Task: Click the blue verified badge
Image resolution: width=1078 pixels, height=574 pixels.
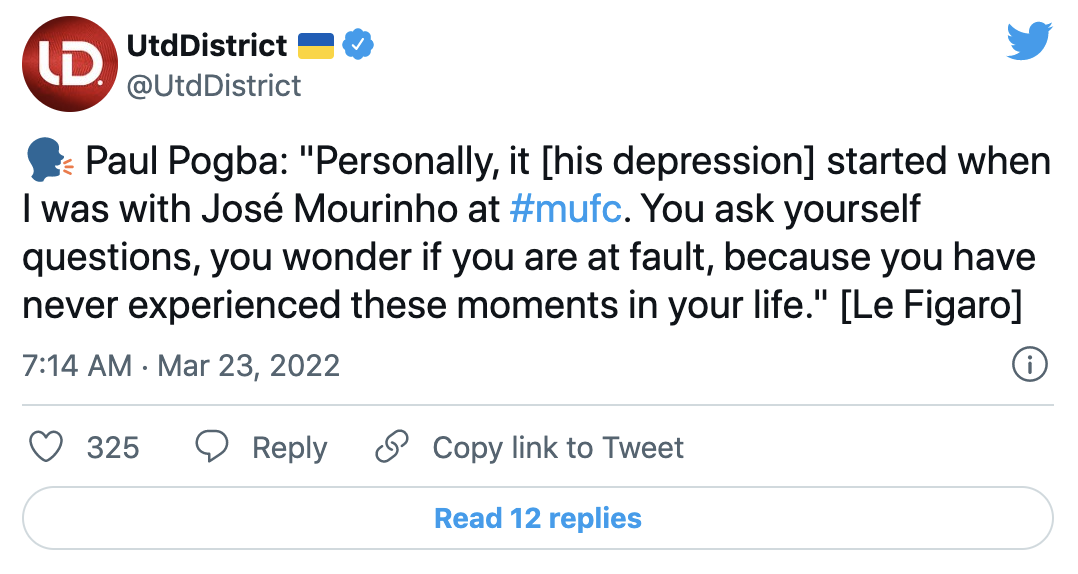Action: (x=358, y=45)
